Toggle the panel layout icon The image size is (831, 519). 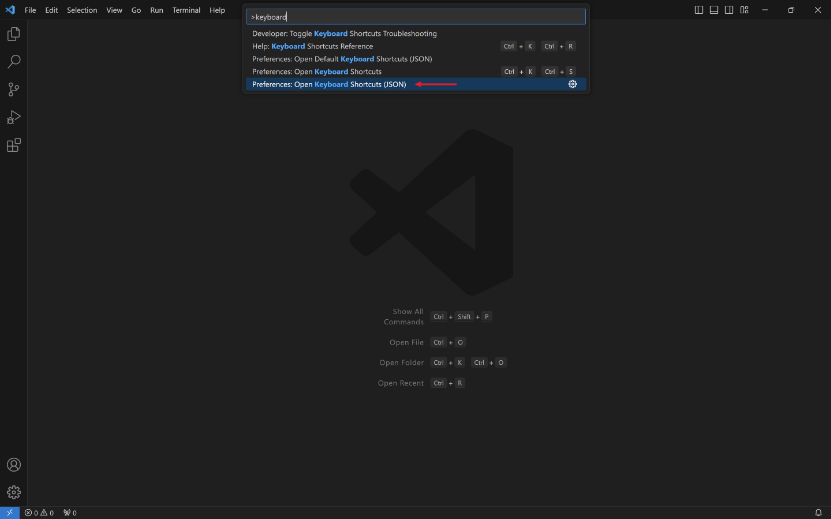(x=714, y=10)
